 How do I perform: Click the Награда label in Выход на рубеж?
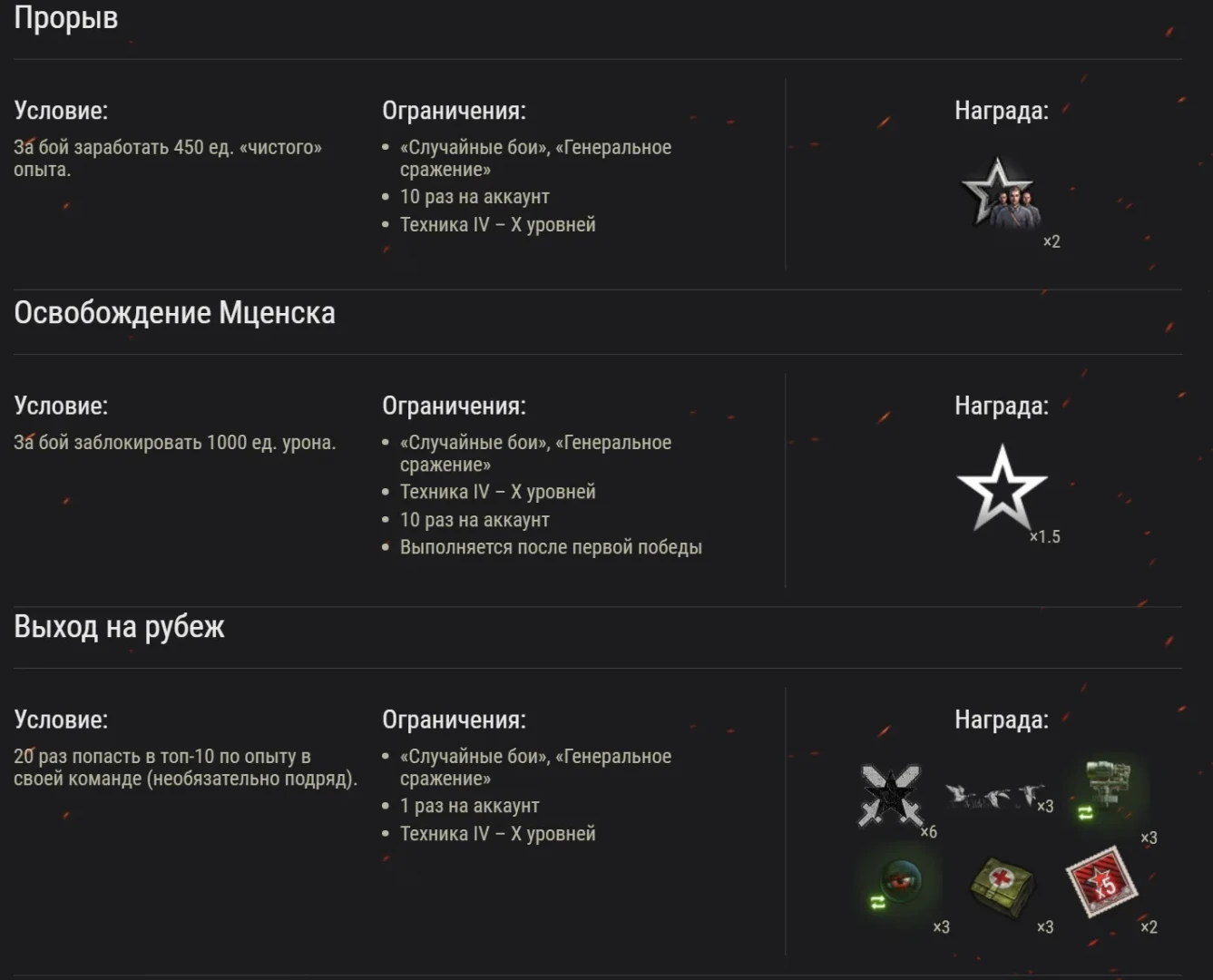(x=1002, y=720)
